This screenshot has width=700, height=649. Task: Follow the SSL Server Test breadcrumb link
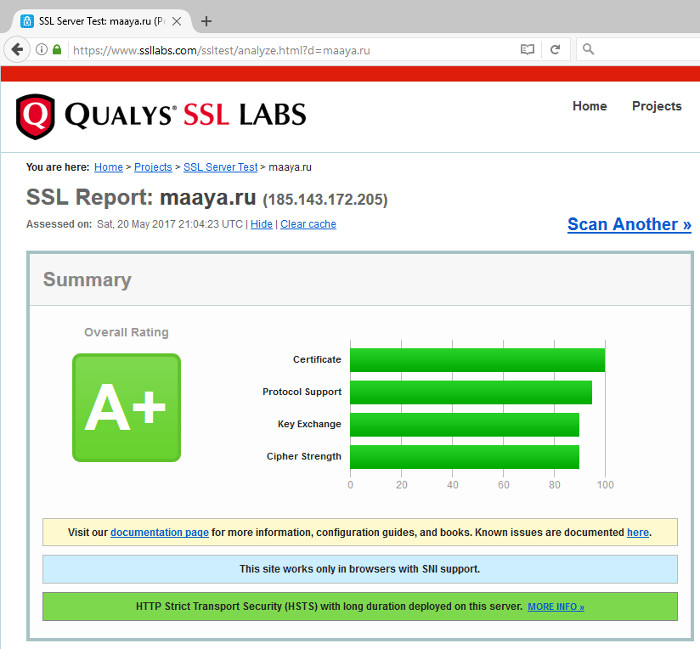coord(221,167)
